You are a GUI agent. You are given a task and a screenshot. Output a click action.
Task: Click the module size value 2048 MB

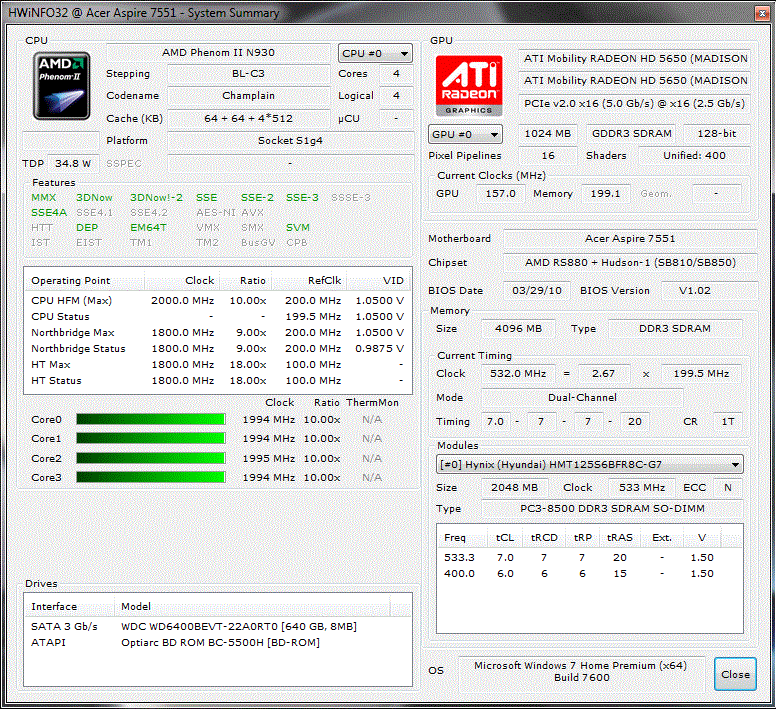click(x=514, y=487)
